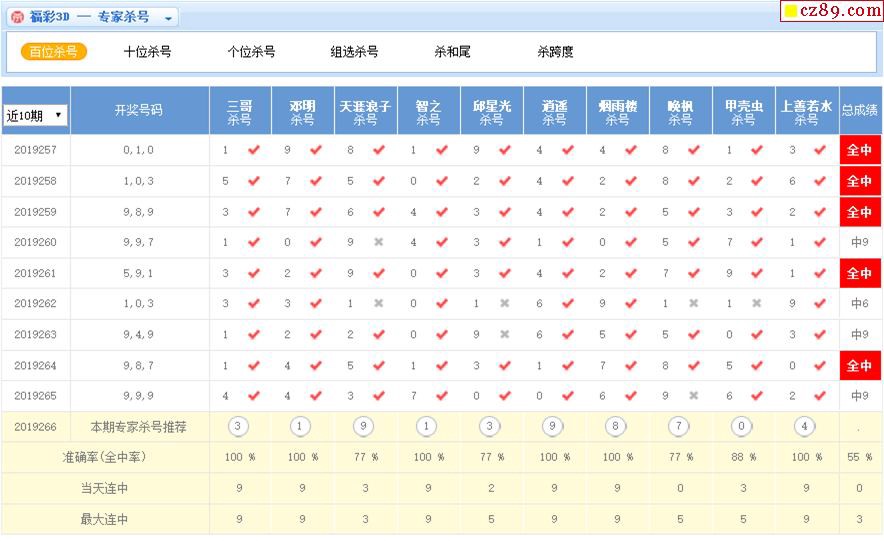884x541 pixels.
Task: Expand the 近10期 period selector
Action: pyautogui.click(x=35, y=116)
